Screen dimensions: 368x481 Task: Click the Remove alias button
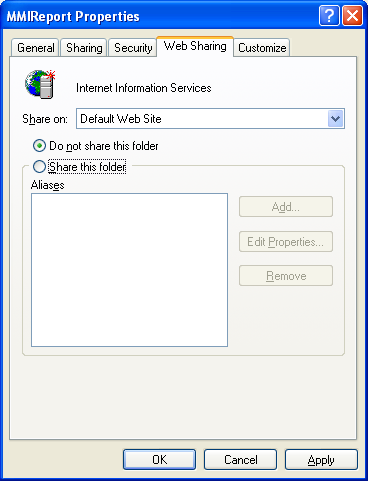286,275
